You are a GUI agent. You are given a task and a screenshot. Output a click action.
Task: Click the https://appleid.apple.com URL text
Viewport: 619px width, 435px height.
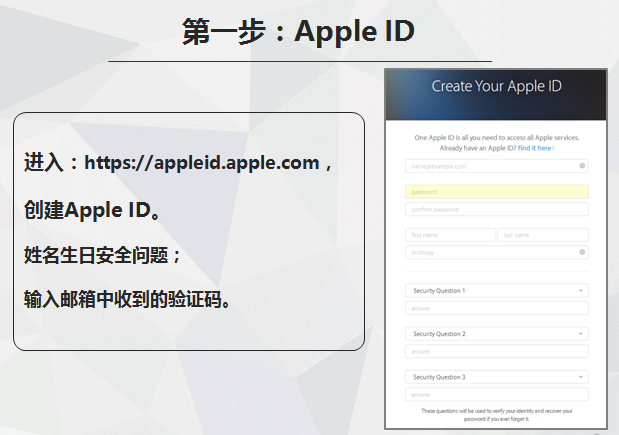(202, 163)
